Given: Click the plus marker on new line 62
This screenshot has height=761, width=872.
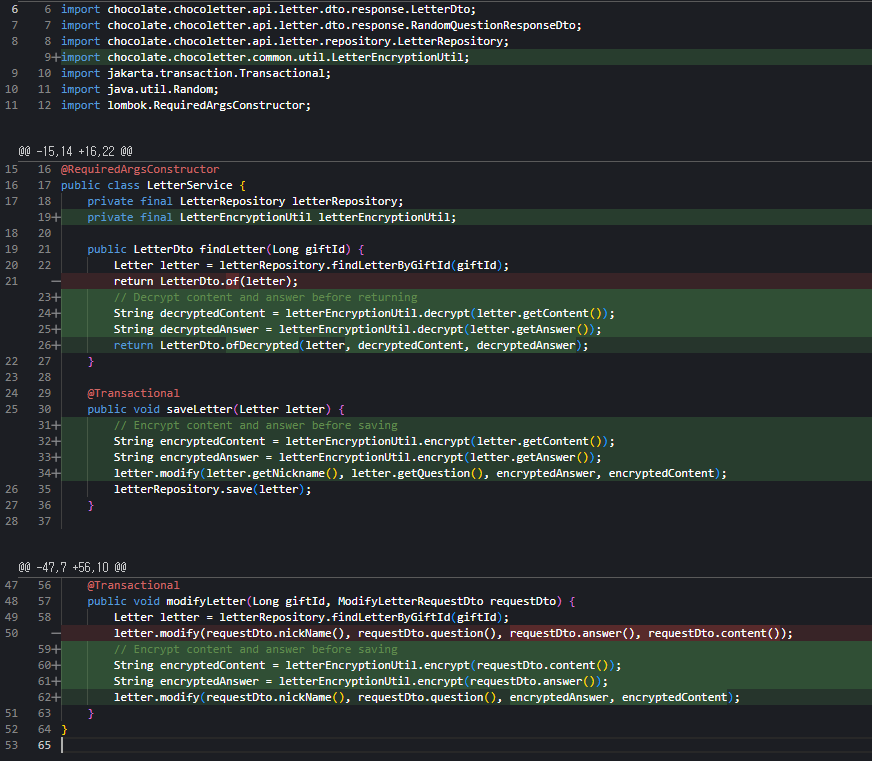Looking at the screenshot, I should point(55,697).
